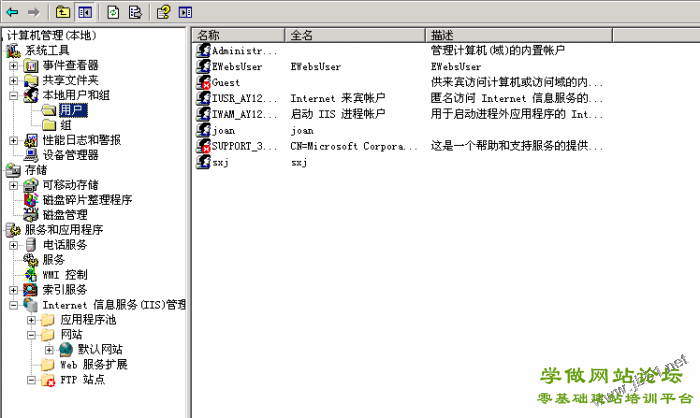This screenshot has width=700, height=418.
Task: Open 设备管理器 in tree
Action: click(71, 155)
